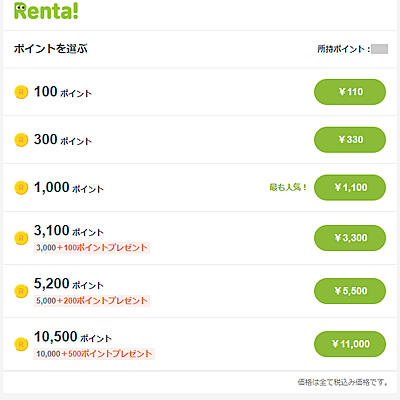Click the coin icon beside 5,200 ポイント
The image size is (400, 400).
21,291
